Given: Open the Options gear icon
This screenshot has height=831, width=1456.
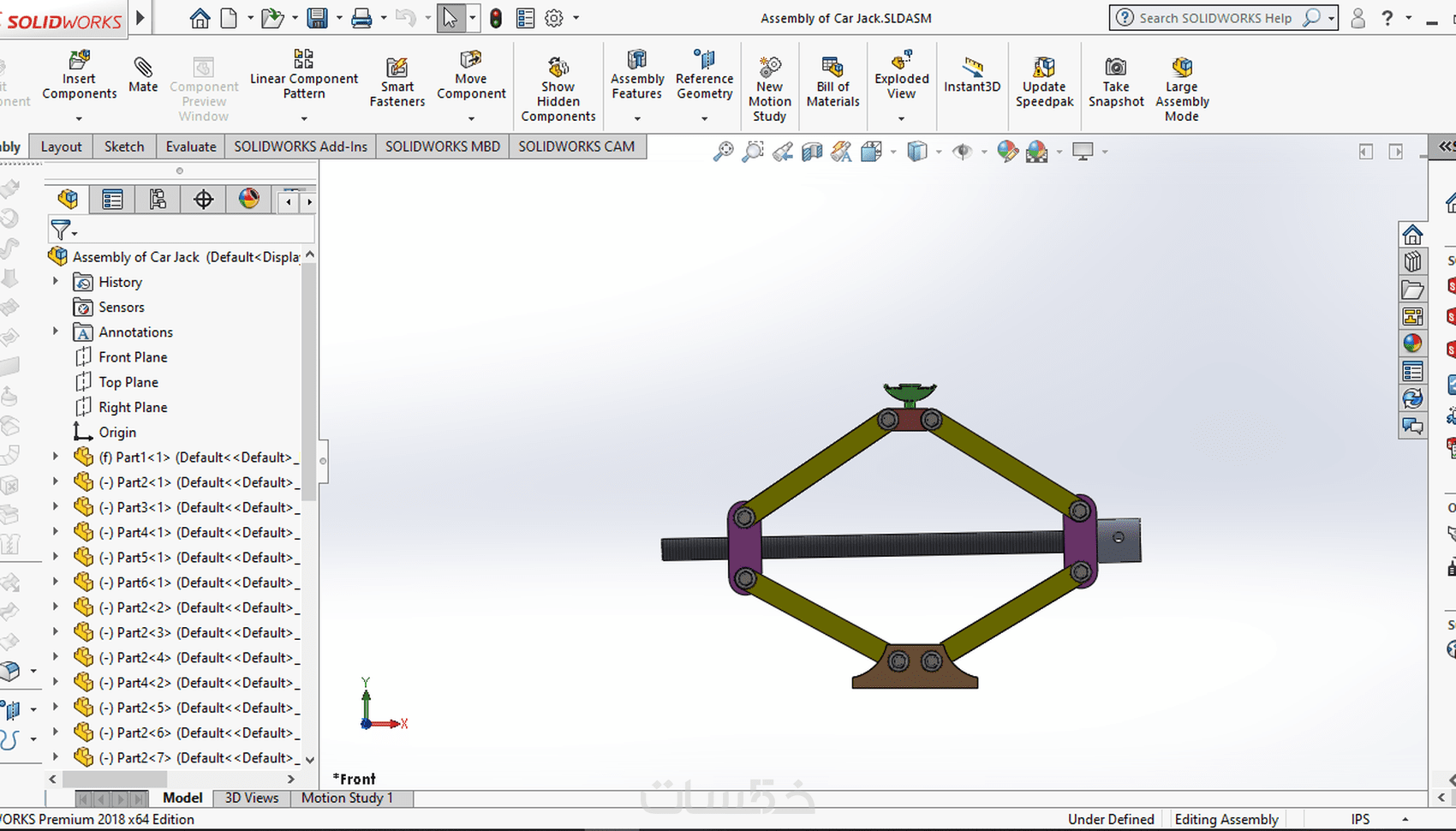Looking at the screenshot, I should pos(554,18).
